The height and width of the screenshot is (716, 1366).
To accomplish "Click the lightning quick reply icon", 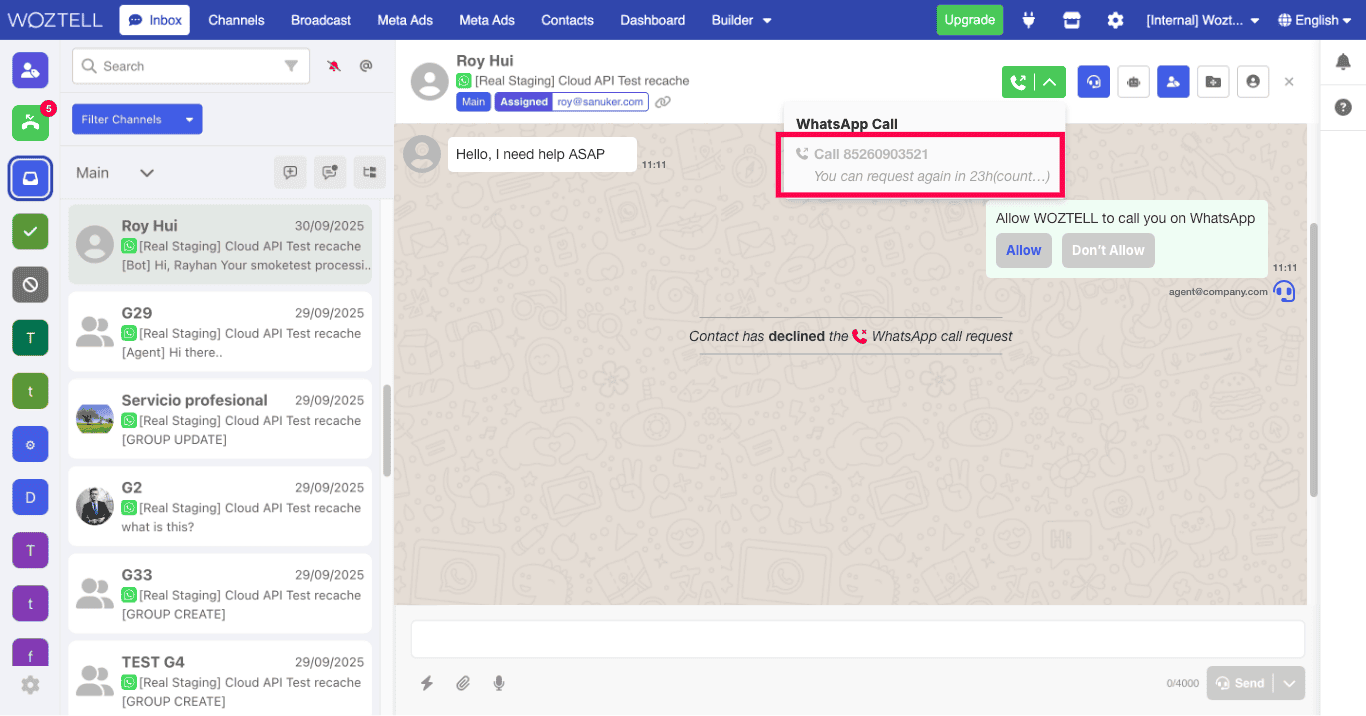I will (x=427, y=683).
